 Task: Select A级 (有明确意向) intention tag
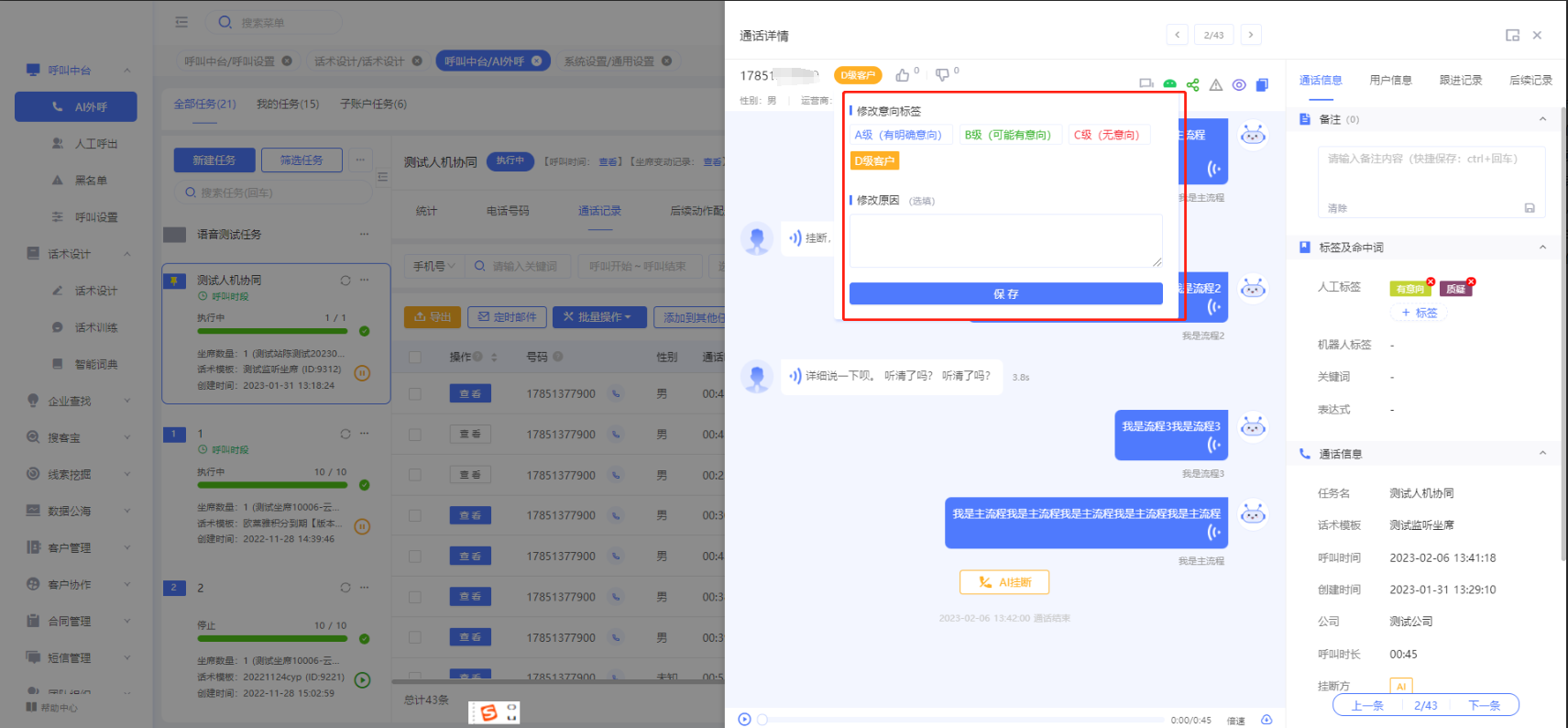(x=898, y=135)
